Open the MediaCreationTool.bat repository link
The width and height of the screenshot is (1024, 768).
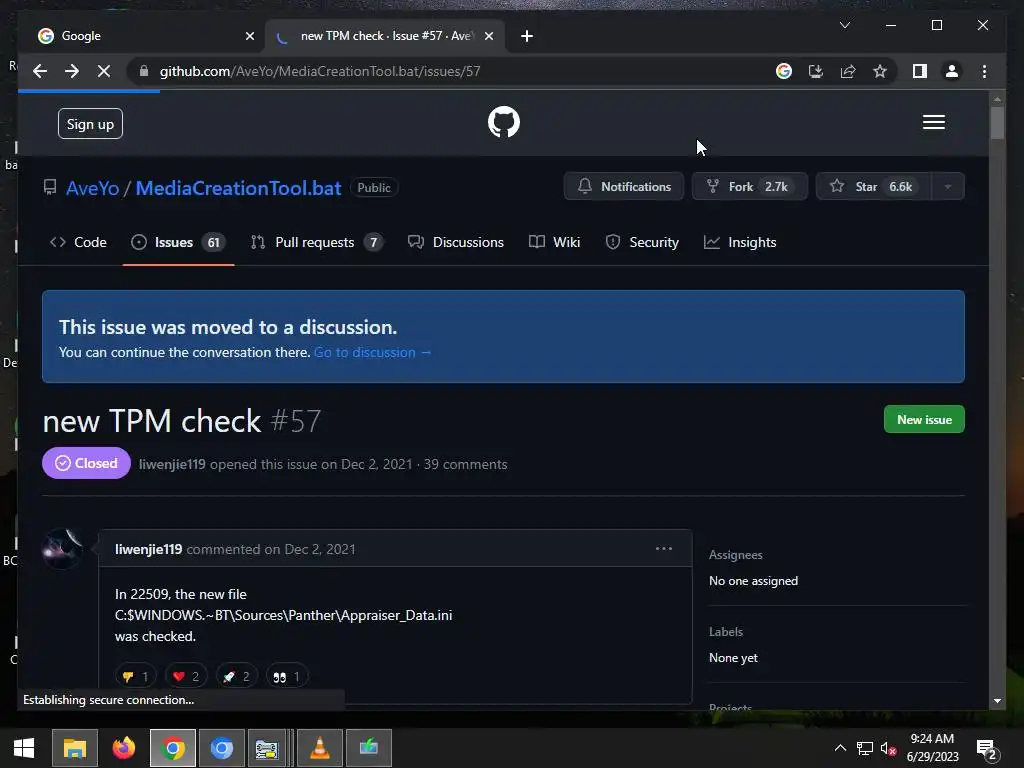(x=238, y=188)
